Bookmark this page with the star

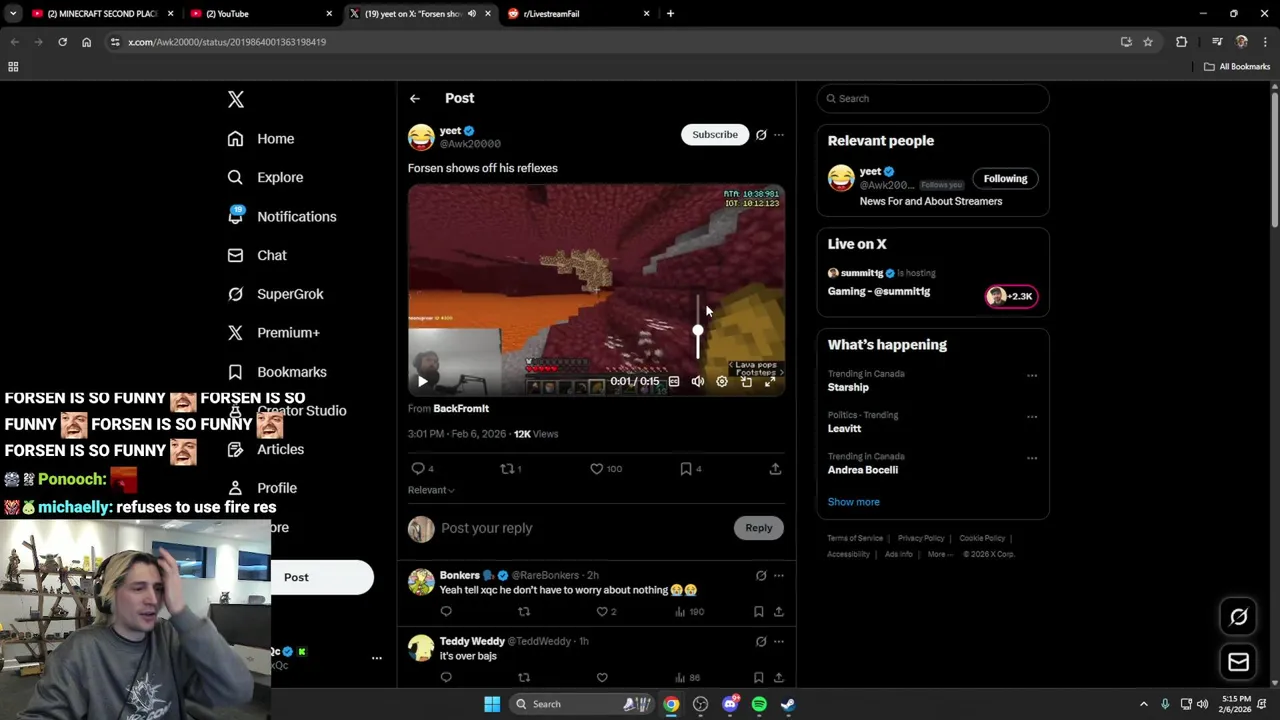[x=1148, y=42]
